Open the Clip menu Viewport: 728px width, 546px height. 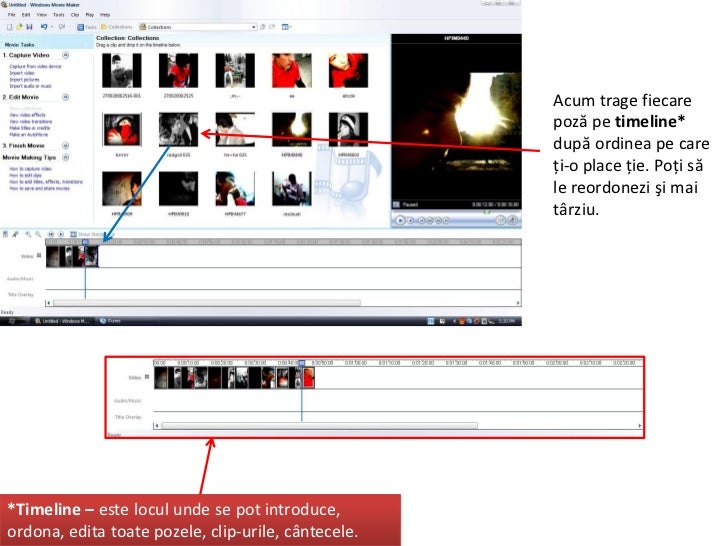[75, 15]
